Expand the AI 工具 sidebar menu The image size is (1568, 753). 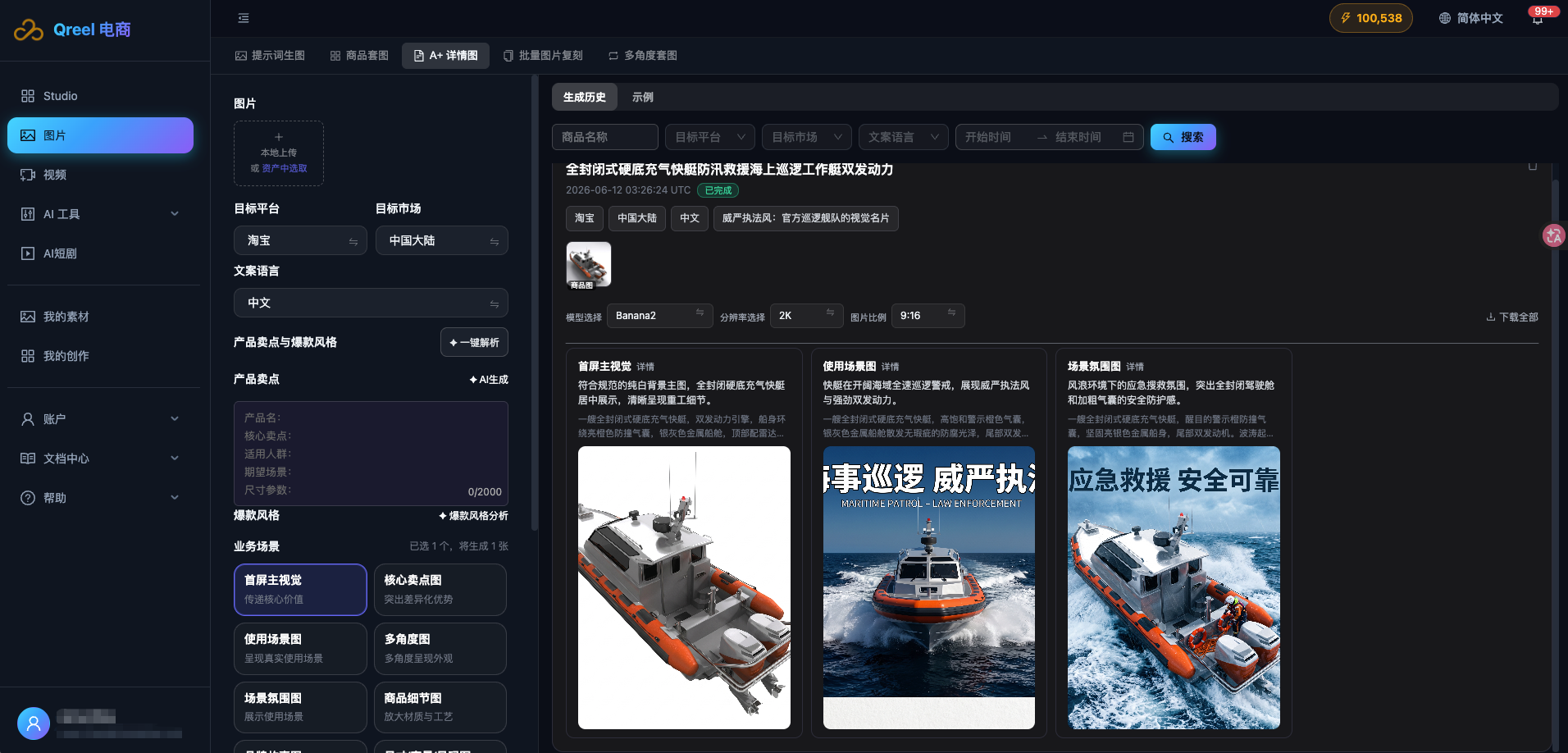100,214
